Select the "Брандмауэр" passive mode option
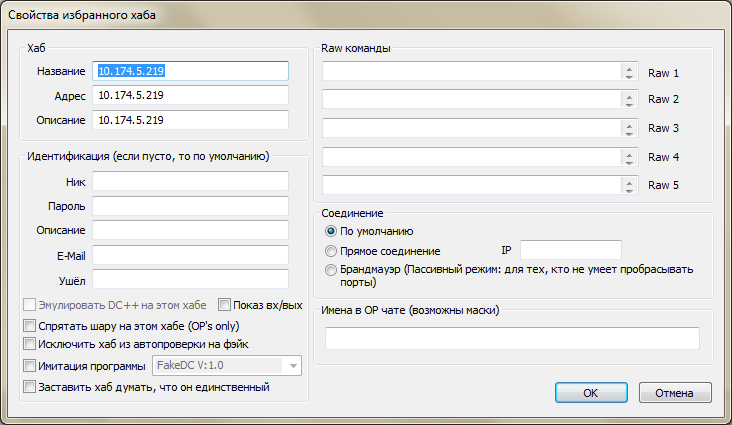 [x=331, y=270]
